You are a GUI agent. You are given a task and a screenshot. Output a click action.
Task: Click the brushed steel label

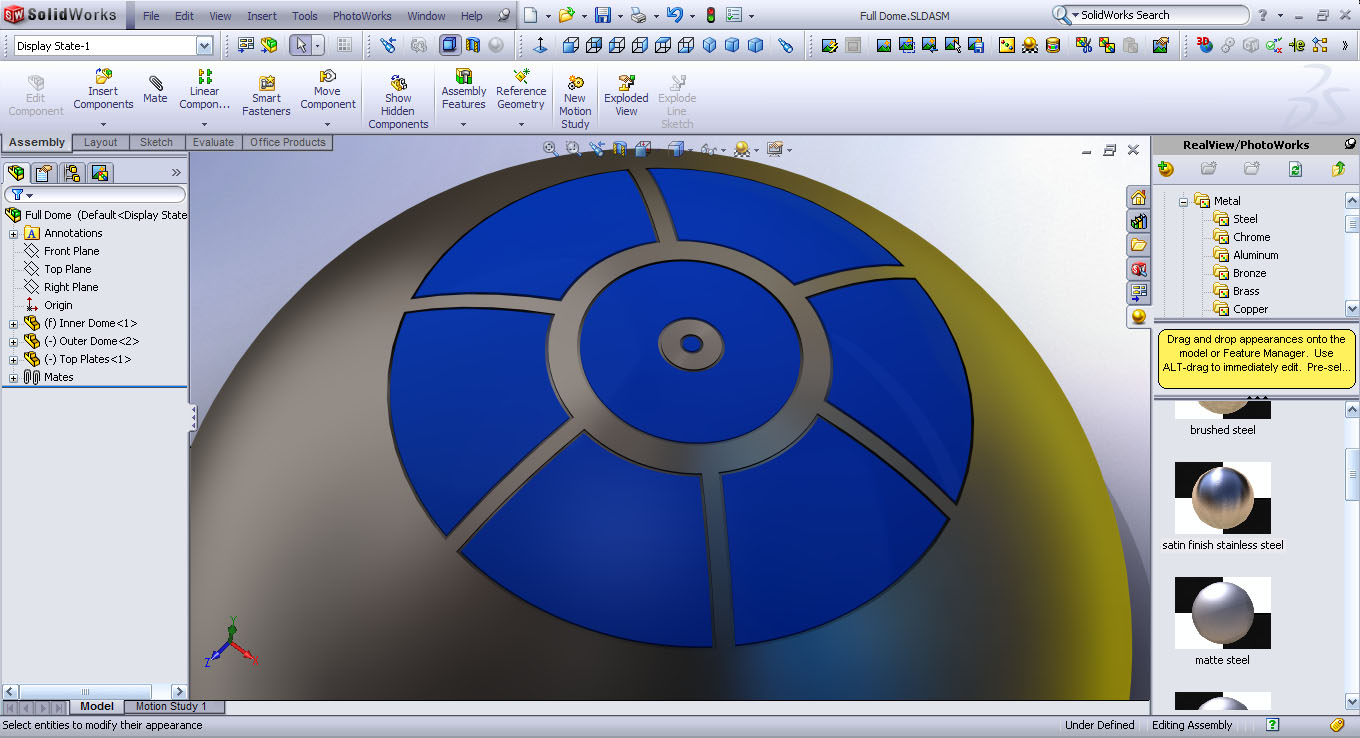click(x=1223, y=430)
